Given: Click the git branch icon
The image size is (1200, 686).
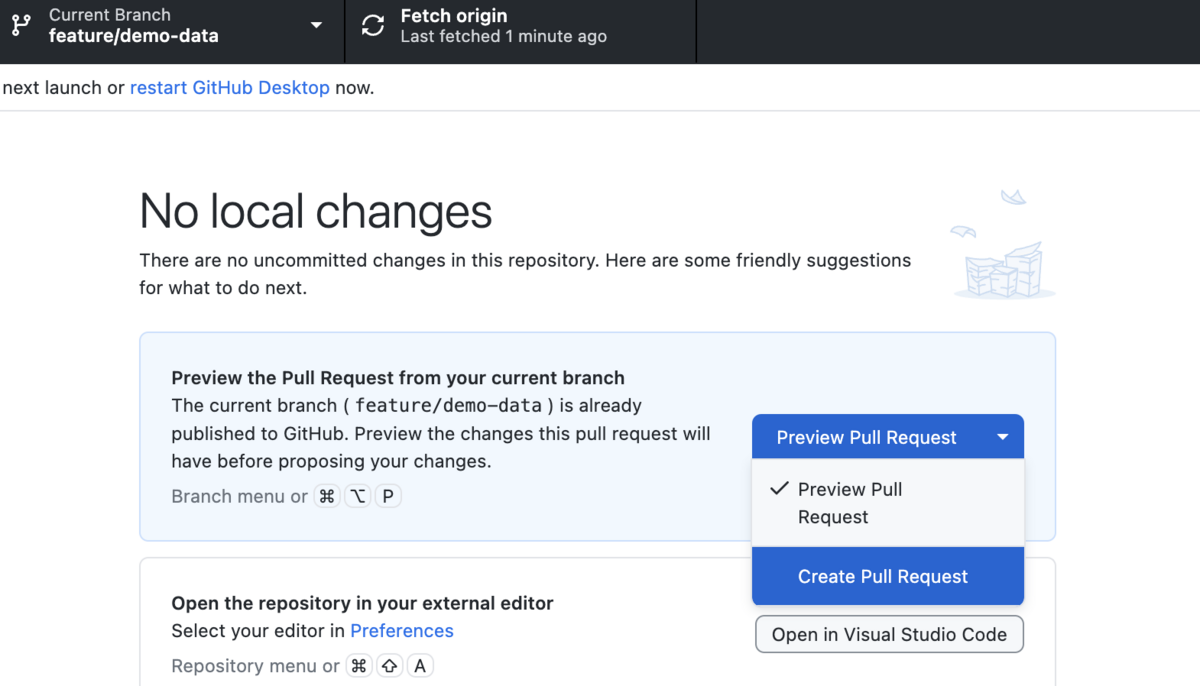Looking at the screenshot, I should click(x=21, y=26).
